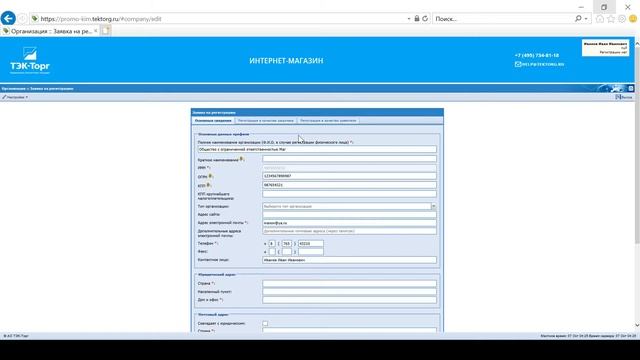Click the КПП field with 987654321
The image size is (640, 360).
349,185
